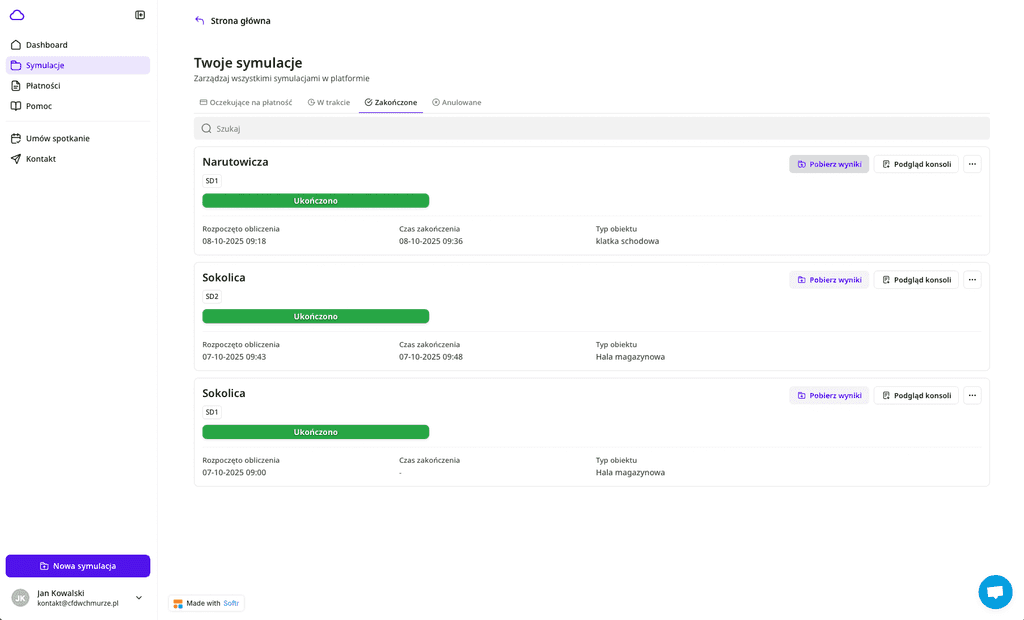Open more options for Sokolica SD2
The height and width of the screenshot is (620, 1024).
[972, 280]
